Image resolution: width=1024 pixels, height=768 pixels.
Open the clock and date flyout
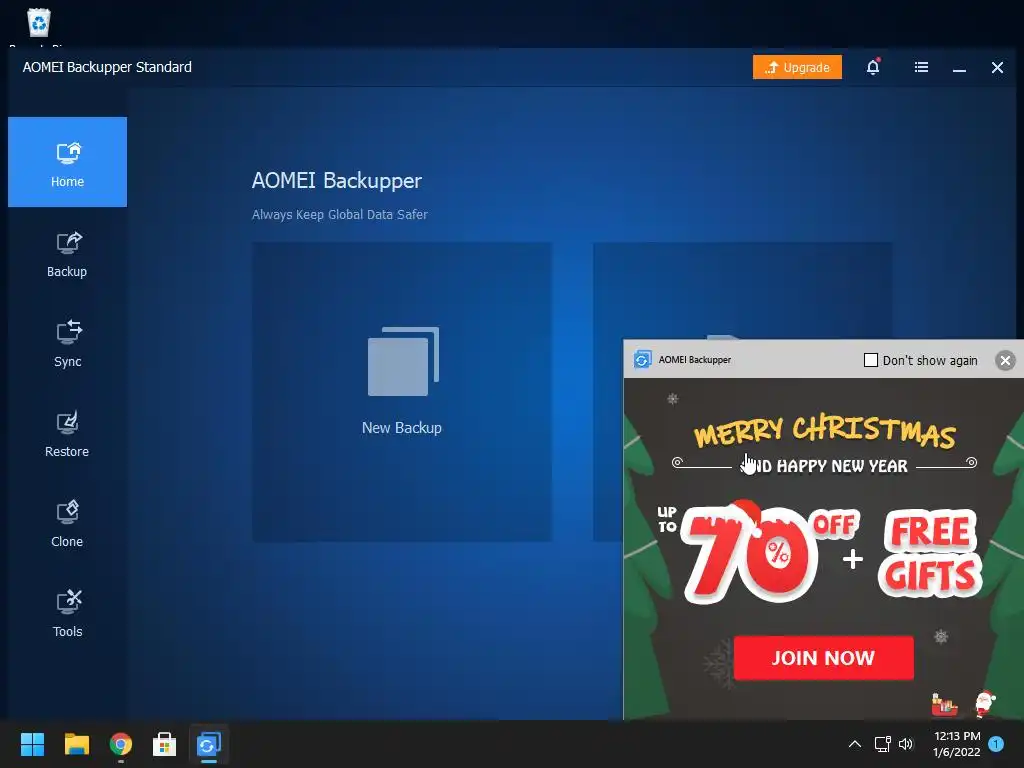tap(957, 744)
